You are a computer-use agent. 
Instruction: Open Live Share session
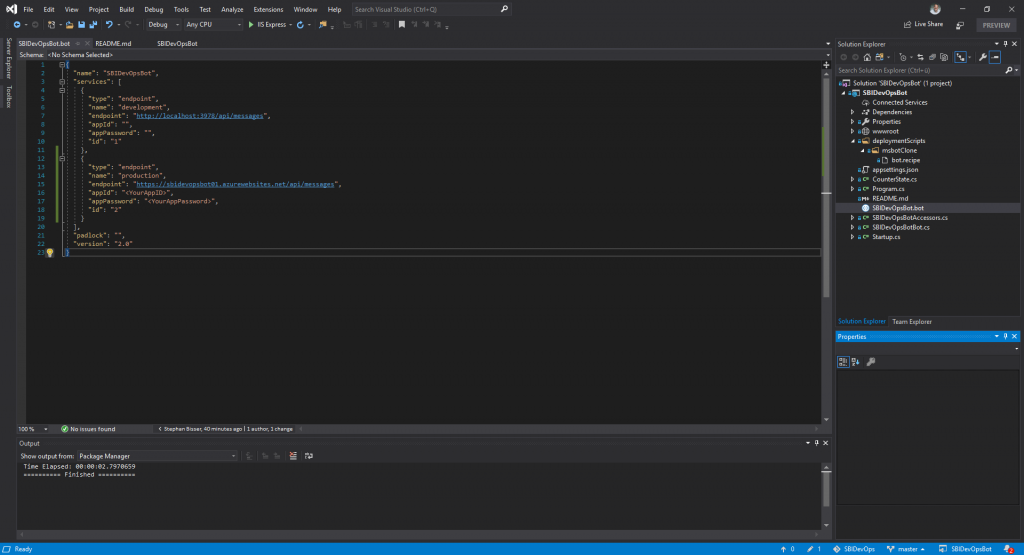tap(923, 24)
